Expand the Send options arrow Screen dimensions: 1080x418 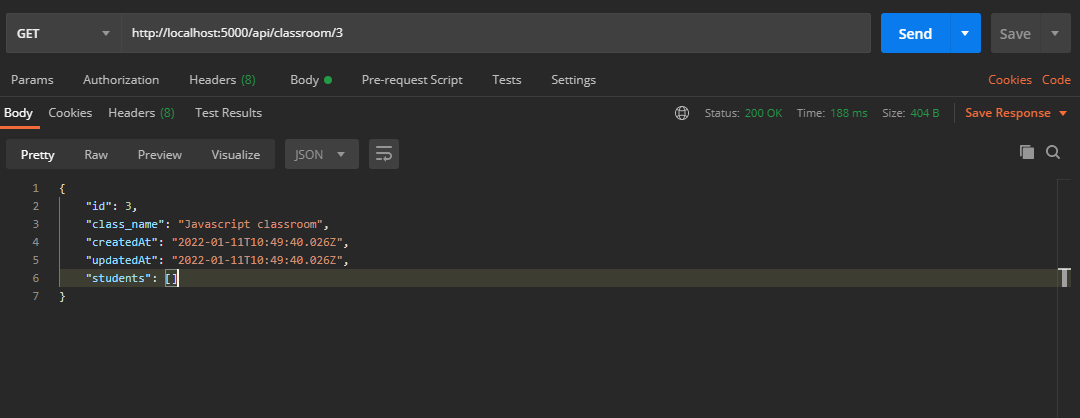pyautogui.click(x=966, y=33)
